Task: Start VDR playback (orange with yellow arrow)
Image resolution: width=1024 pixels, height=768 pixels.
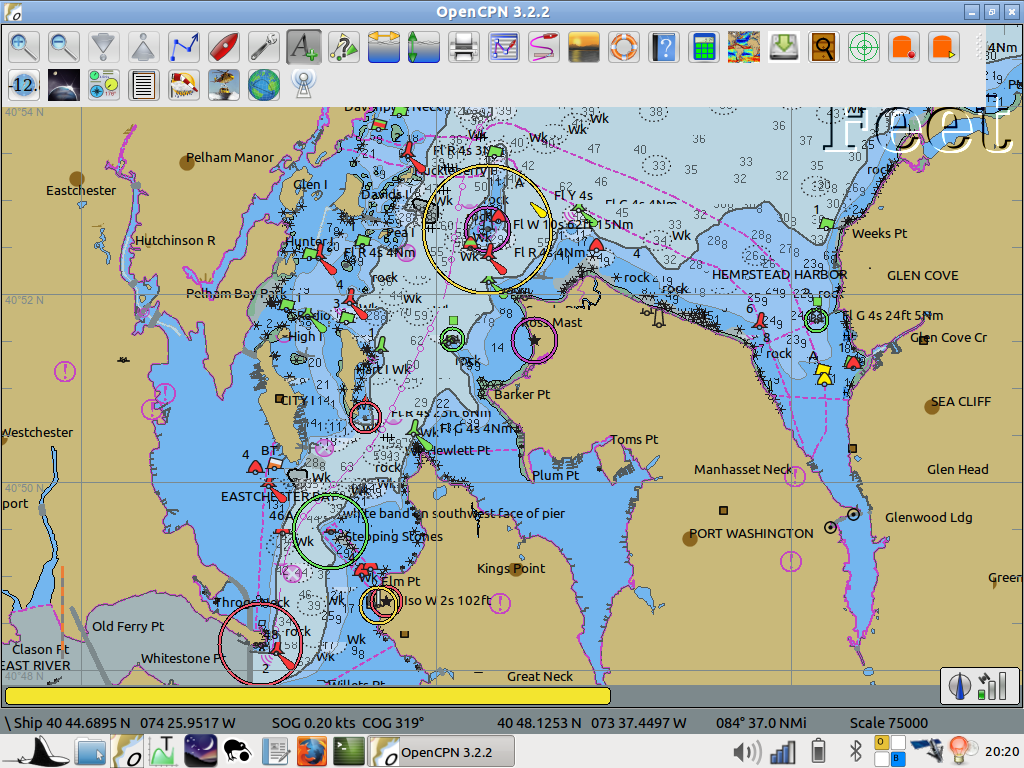Action: point(944,47)
